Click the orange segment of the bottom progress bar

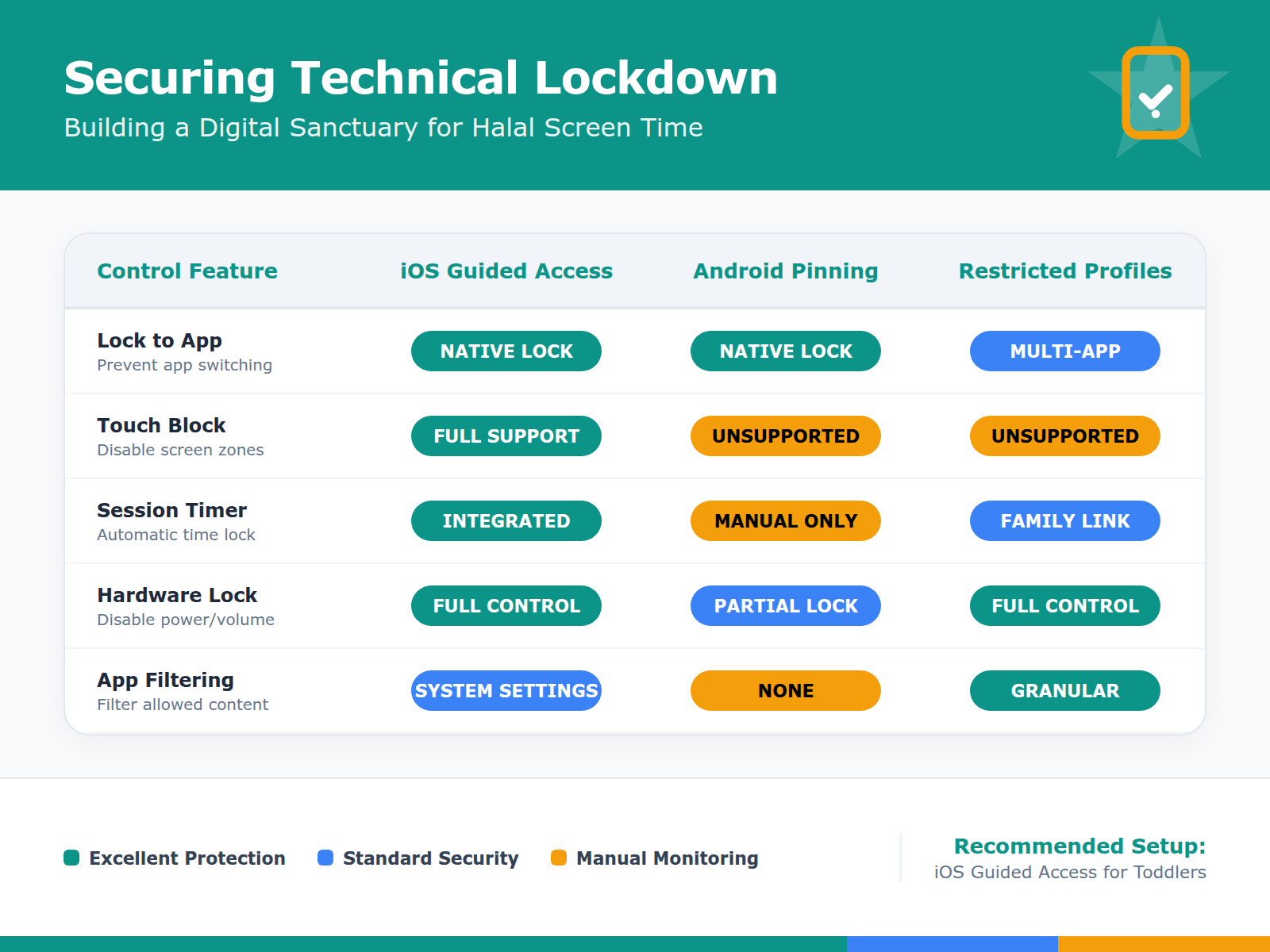coord(1163,943)
